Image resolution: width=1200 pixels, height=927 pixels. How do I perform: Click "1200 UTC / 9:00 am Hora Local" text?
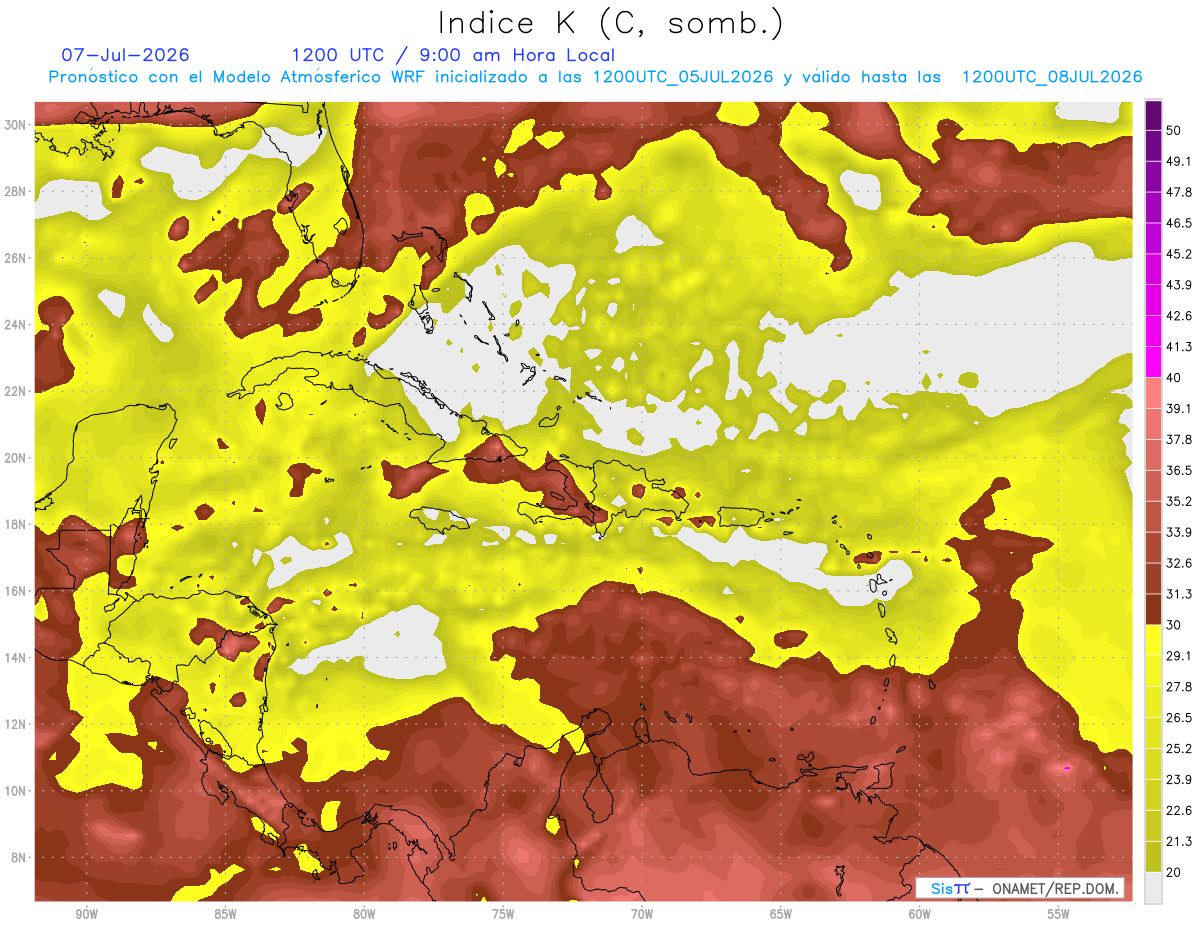pos(453,55)
